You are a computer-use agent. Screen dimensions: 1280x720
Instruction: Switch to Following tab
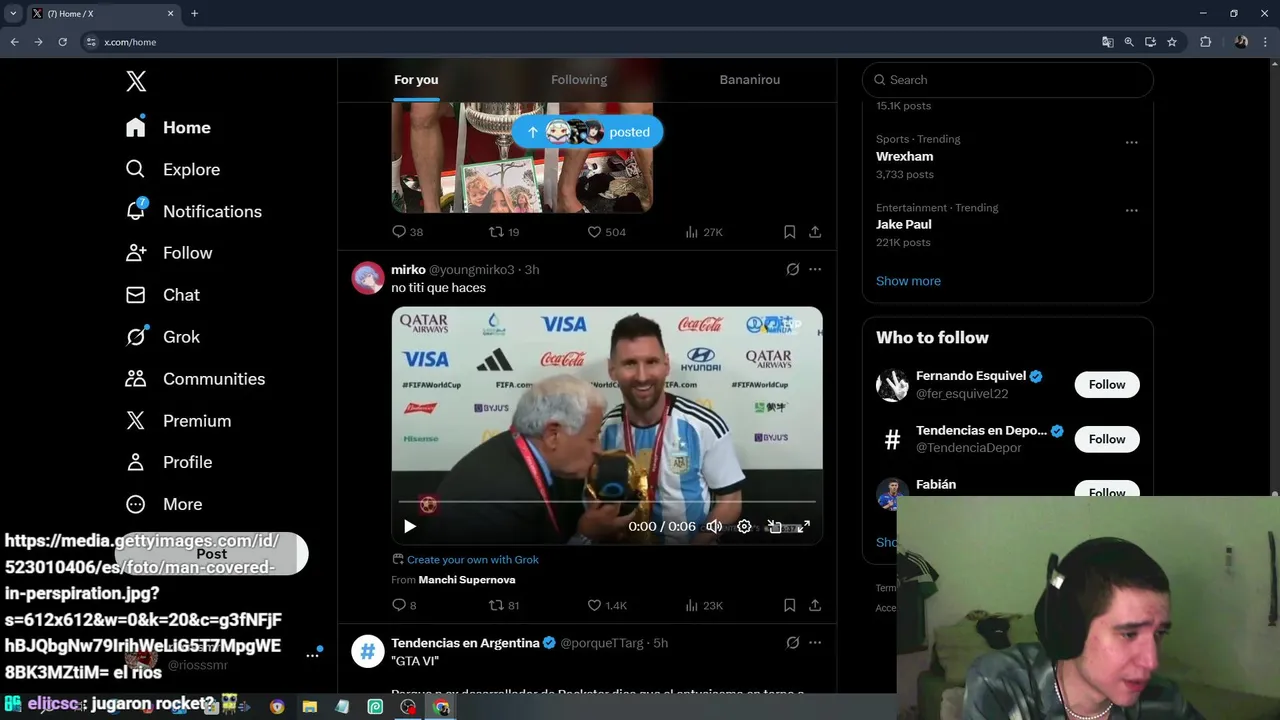coord(579,80)
